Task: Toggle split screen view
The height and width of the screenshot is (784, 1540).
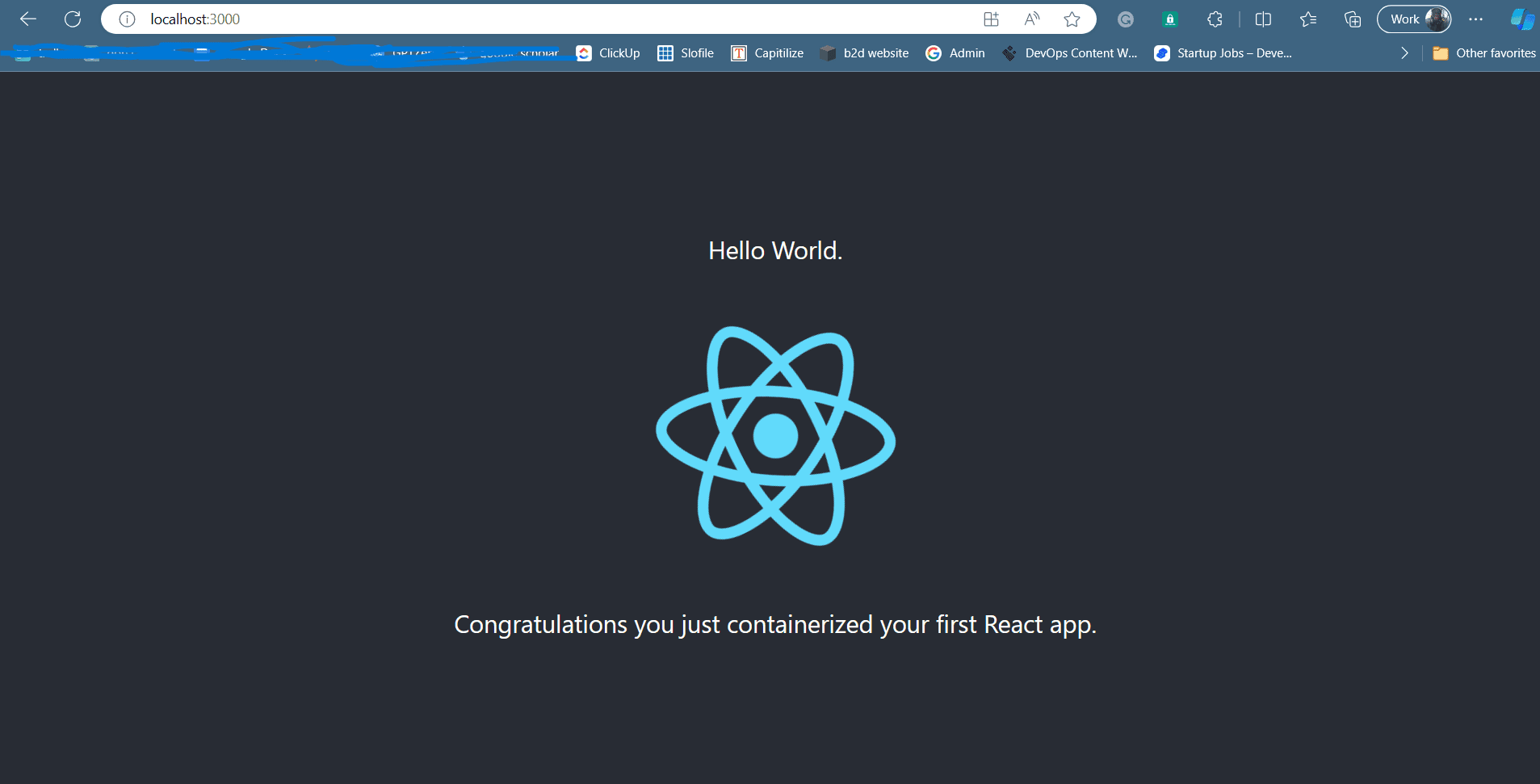Action: coord(1263,19)
